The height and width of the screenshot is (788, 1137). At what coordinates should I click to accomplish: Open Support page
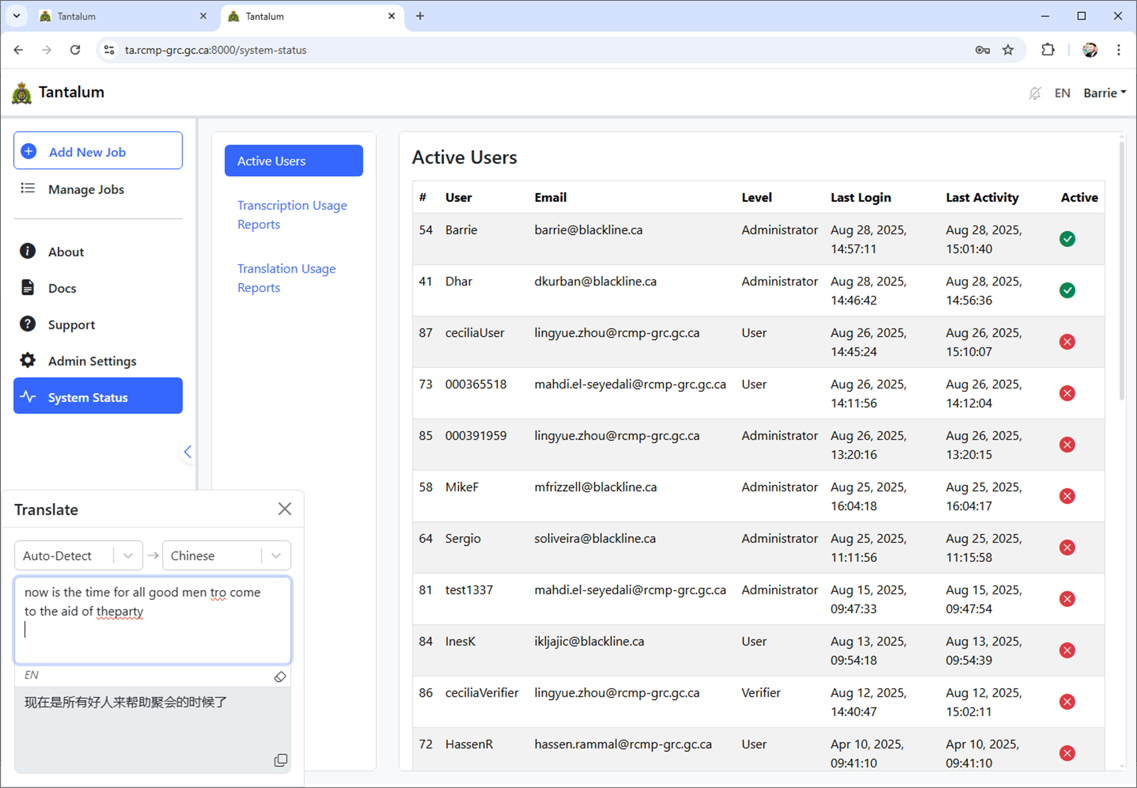point(71,325)
